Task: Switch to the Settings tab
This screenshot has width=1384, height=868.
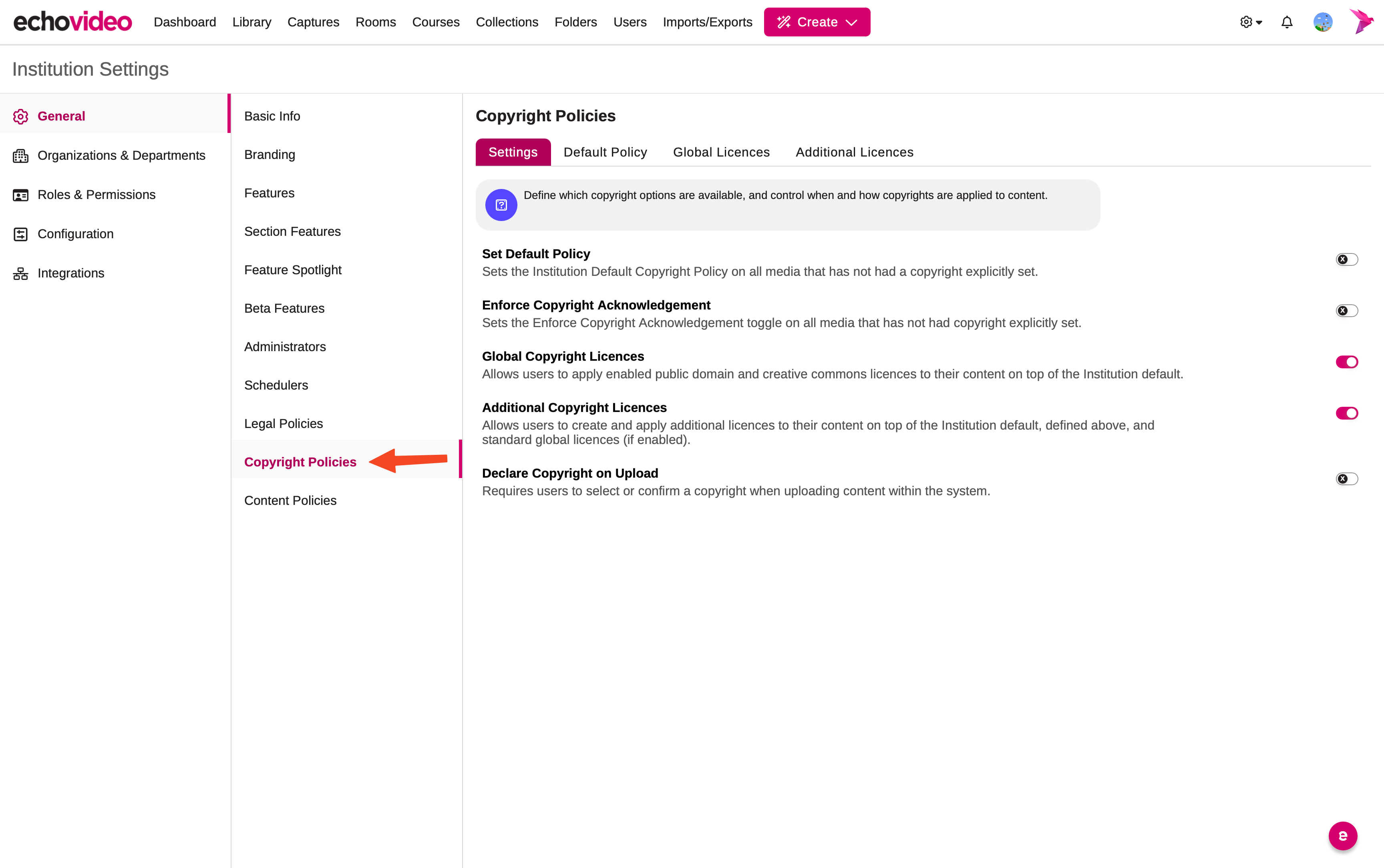Action: point(513,152)
